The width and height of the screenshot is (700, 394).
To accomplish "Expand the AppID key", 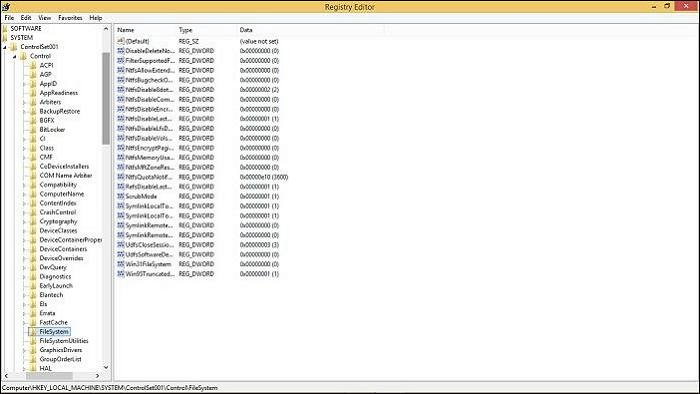I will (x=24, y=84).
